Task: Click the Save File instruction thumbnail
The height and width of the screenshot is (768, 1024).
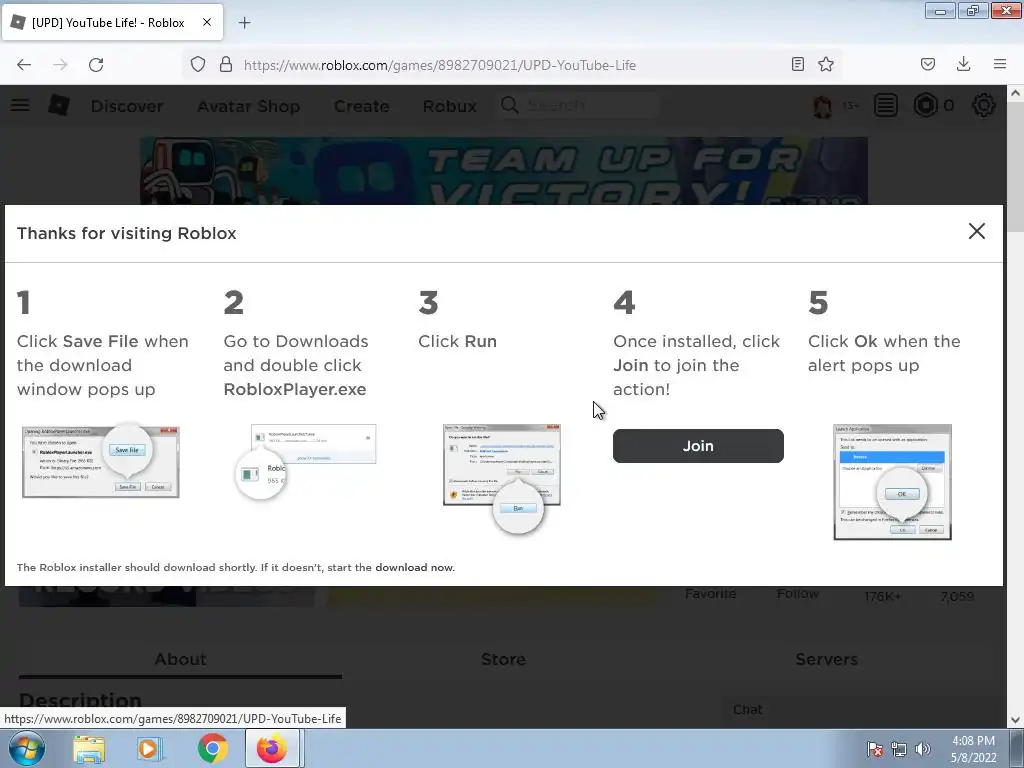Action: tap(101, 461)
